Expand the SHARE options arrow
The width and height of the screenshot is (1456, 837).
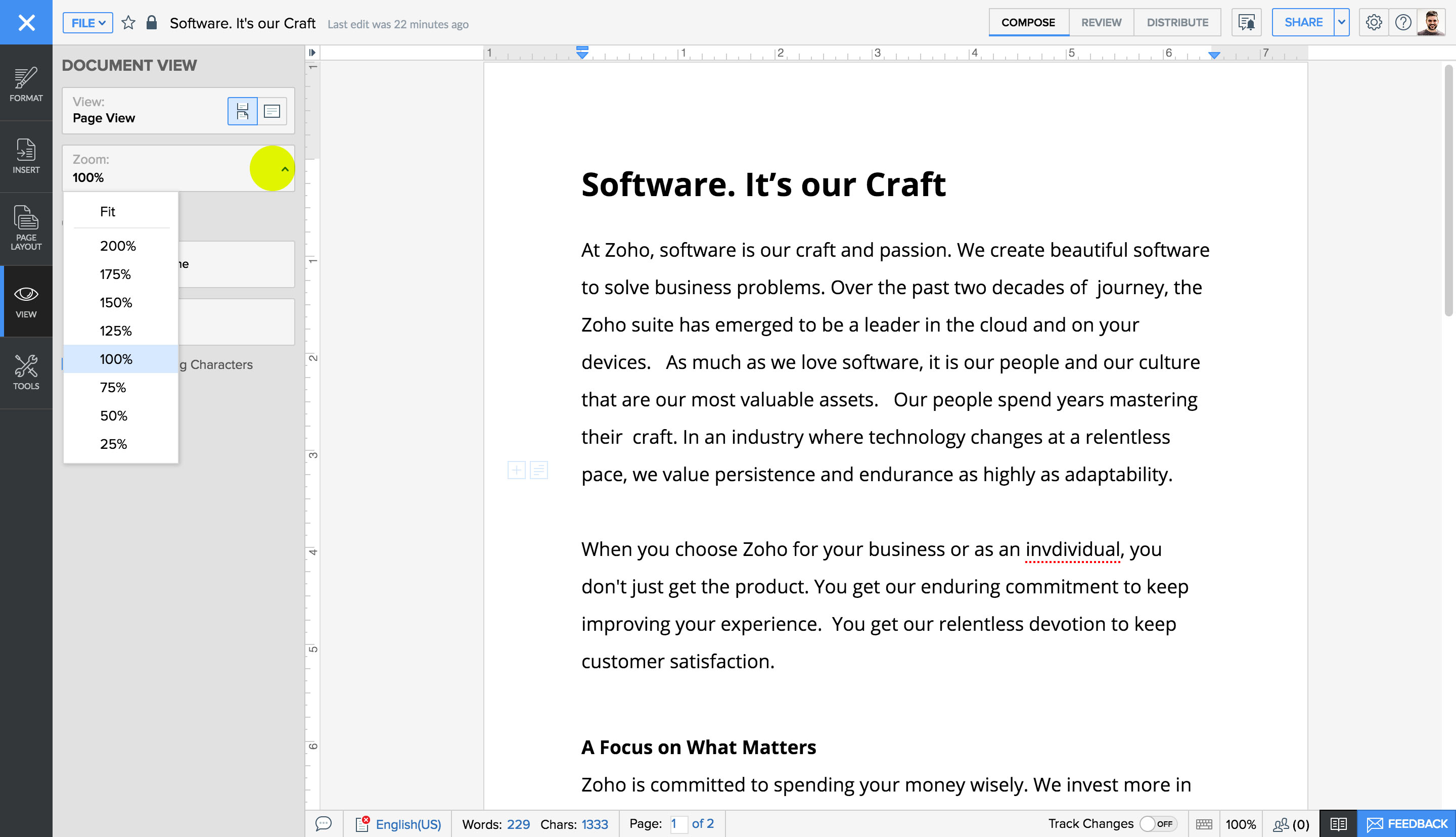1341,22
